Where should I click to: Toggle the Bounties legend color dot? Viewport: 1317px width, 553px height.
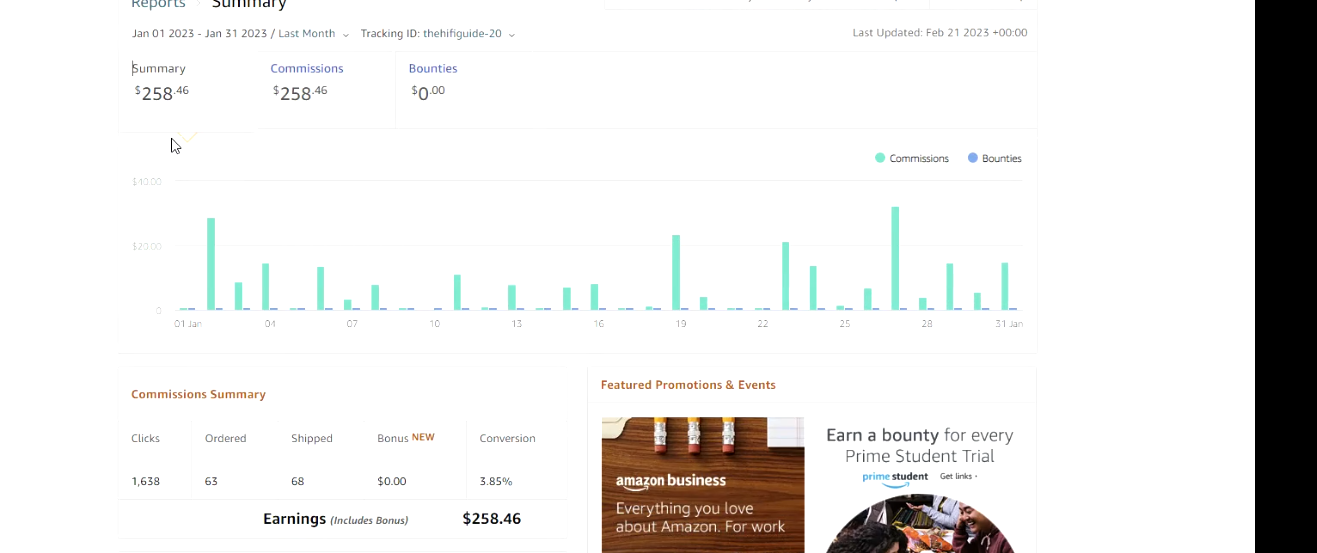973,158
